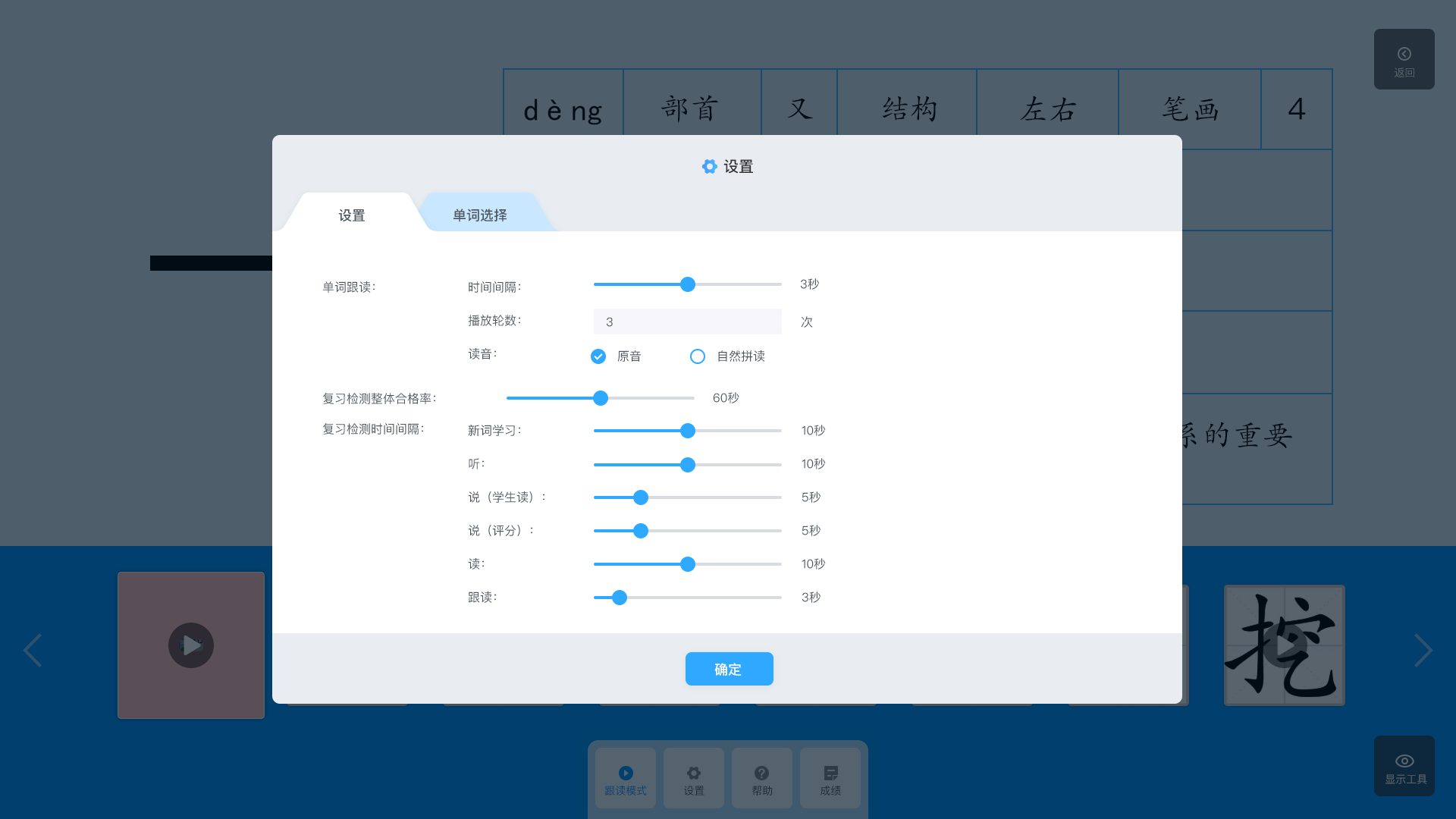The width and height of the screenshot is (1456, 819).
Task: Click the 说（学生读） slider handle
Action: [x=641, y=497]
